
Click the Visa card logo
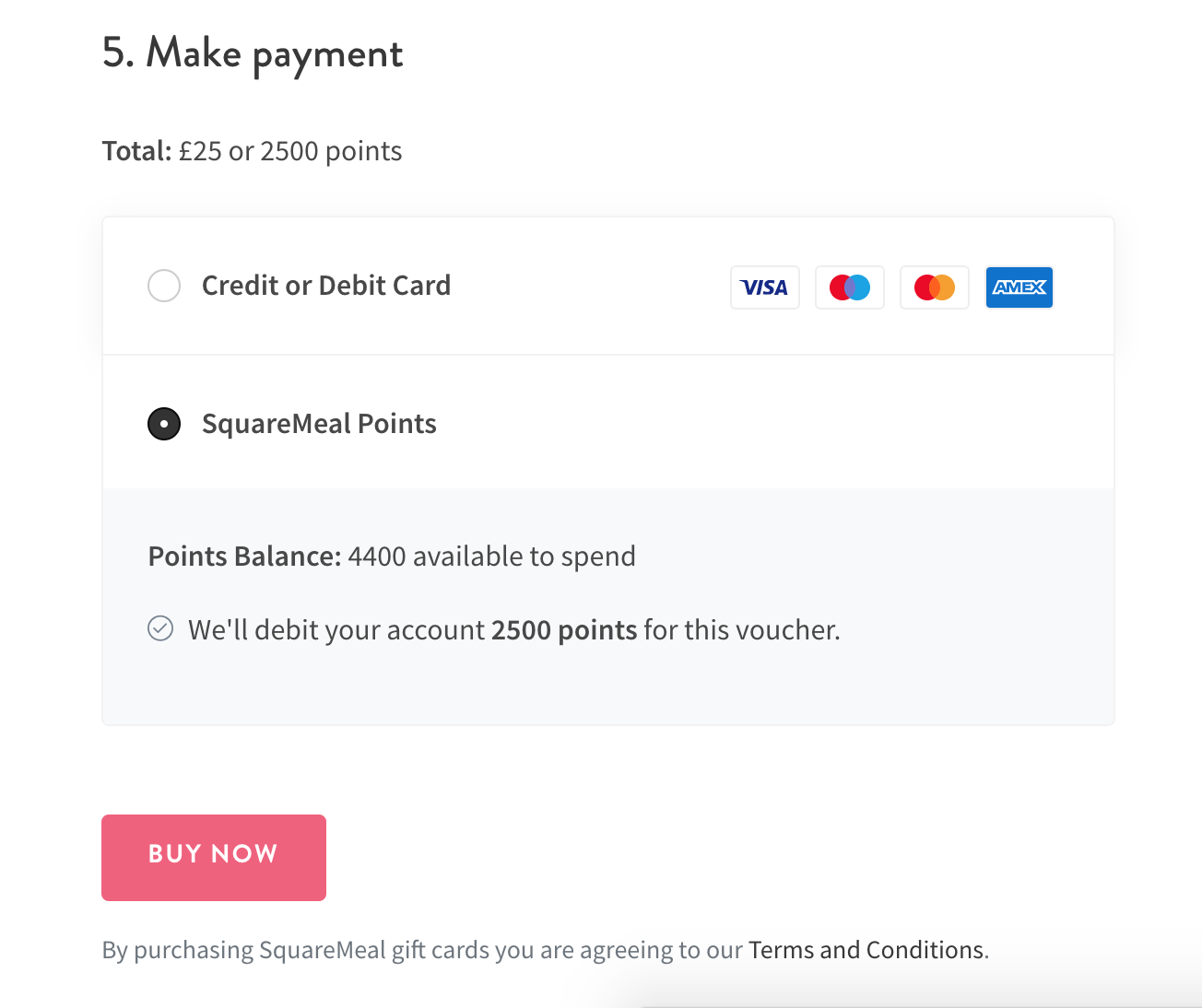(764, 287)
